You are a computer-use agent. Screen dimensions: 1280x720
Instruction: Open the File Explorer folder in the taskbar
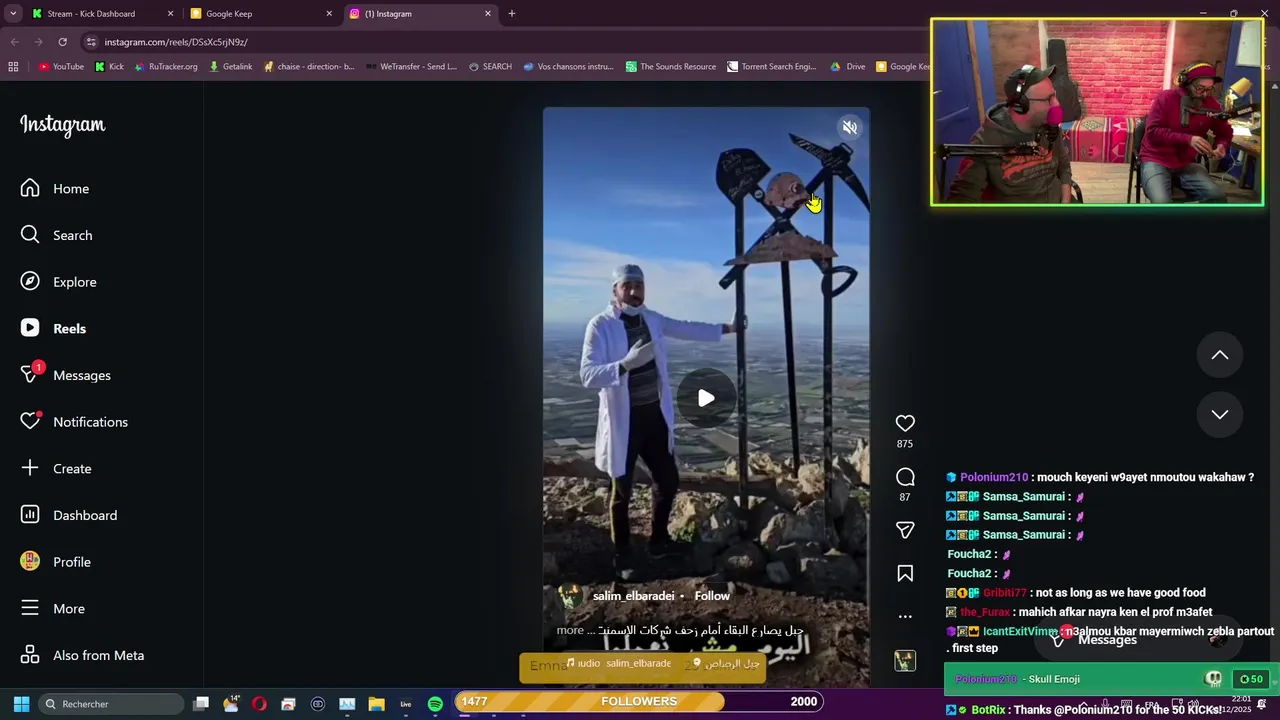coord(376,704)
